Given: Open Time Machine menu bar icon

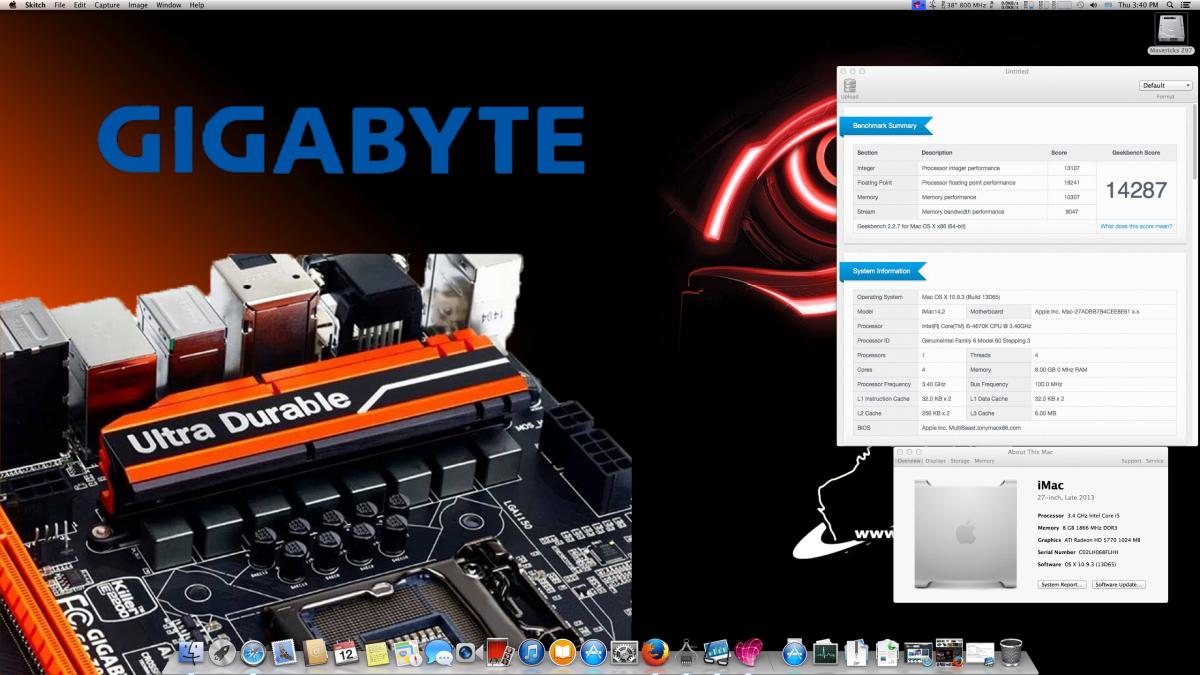Looking at the screenshot, I should tap(1079, 5).
